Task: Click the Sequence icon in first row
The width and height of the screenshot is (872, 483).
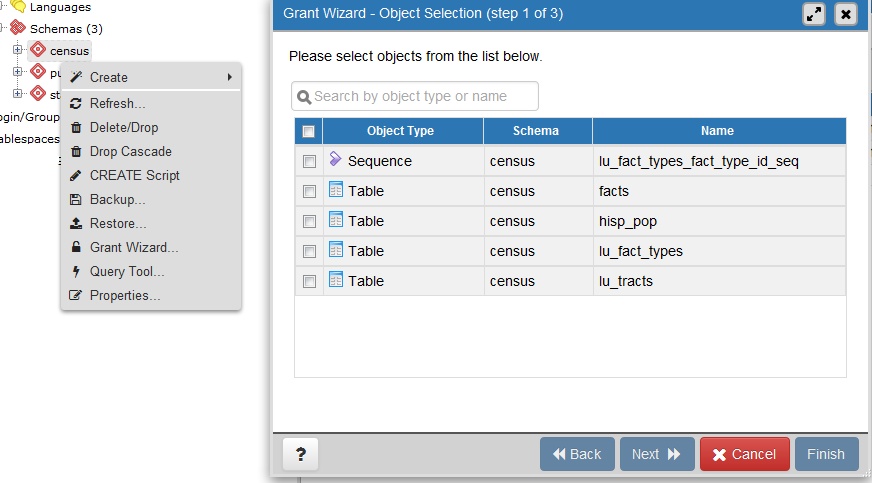Action: [x=336, y=160]
